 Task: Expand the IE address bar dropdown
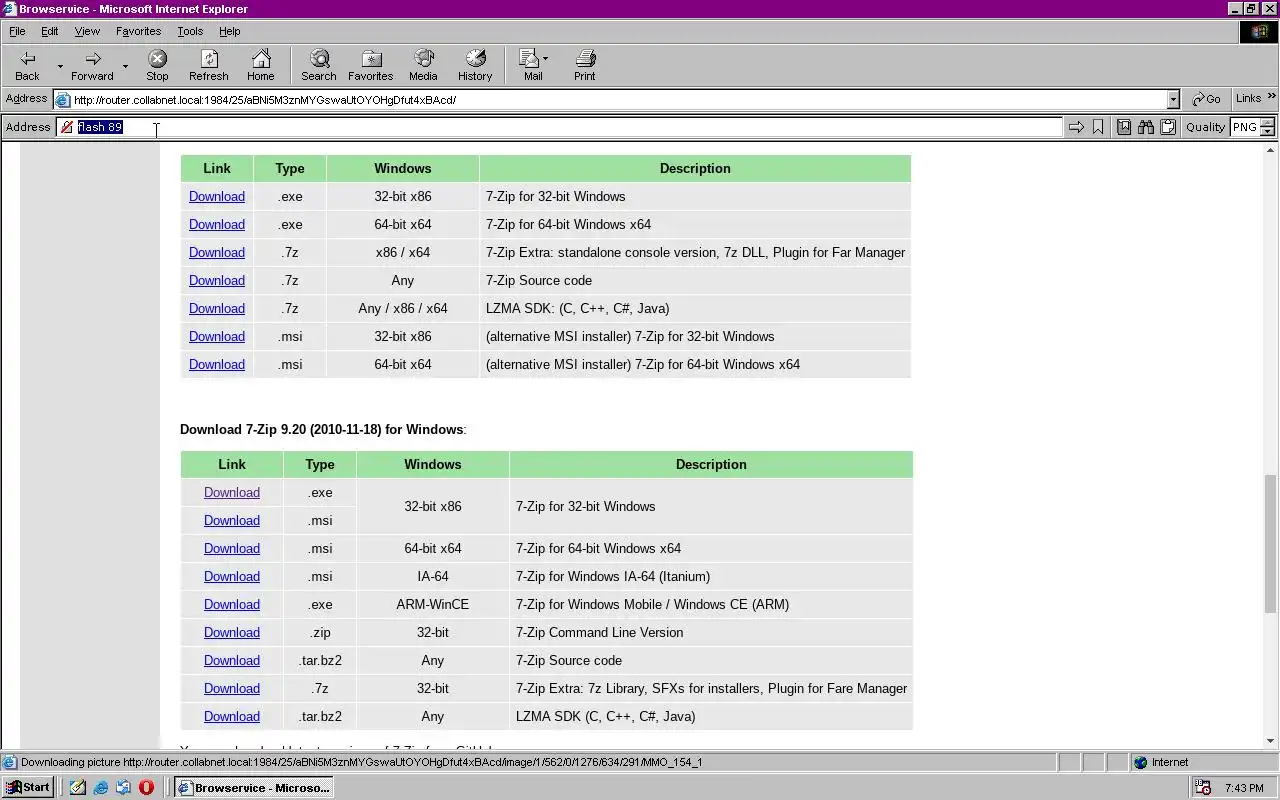[x=1173, y=100]
